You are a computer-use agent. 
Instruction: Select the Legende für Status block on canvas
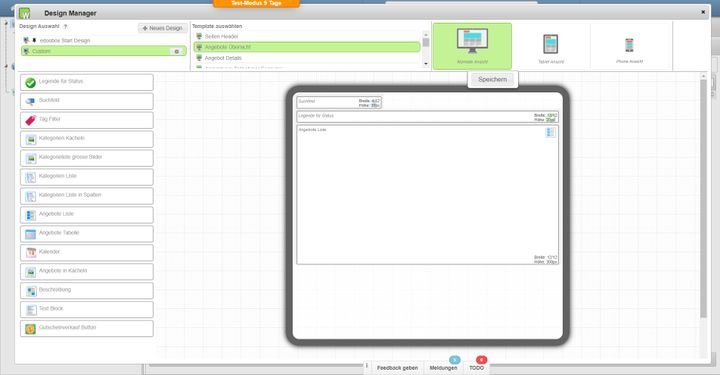[x=428, y=117]
